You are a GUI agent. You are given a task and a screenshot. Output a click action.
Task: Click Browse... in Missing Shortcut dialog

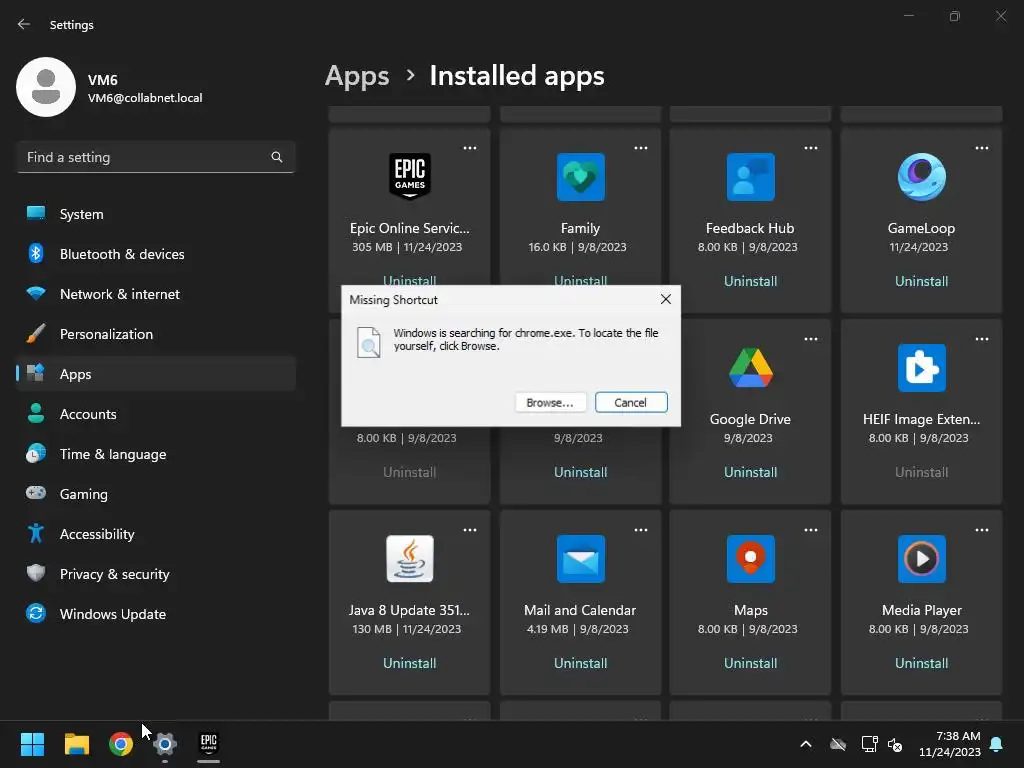click(x=550, y=402)
